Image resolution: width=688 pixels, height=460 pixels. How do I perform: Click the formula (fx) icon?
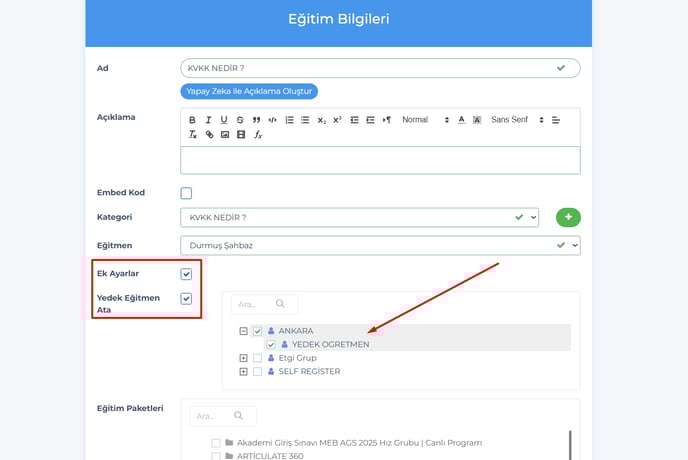[258, 134]
